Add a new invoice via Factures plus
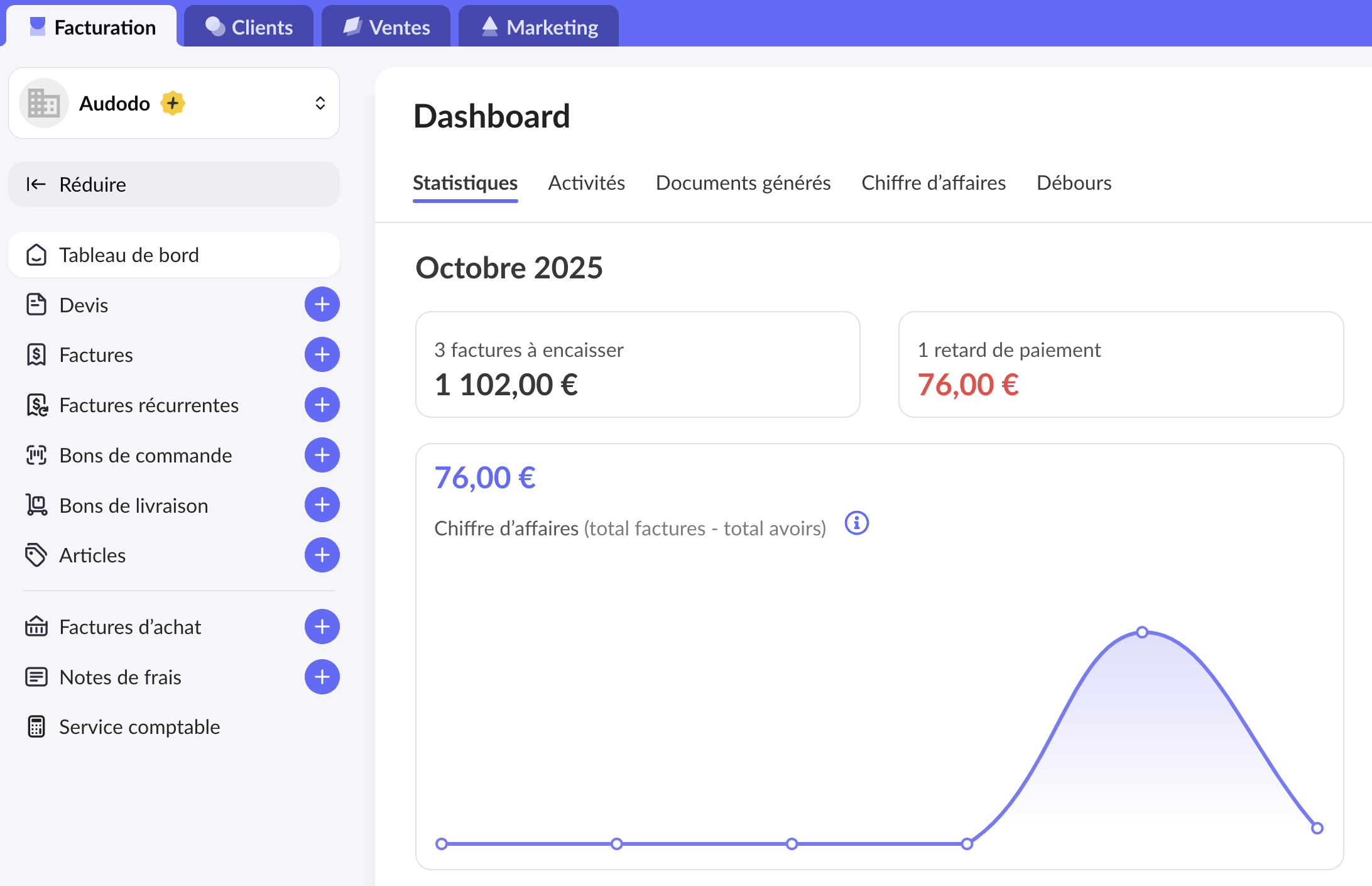The image size is (1372, 886). coord(322,355)
